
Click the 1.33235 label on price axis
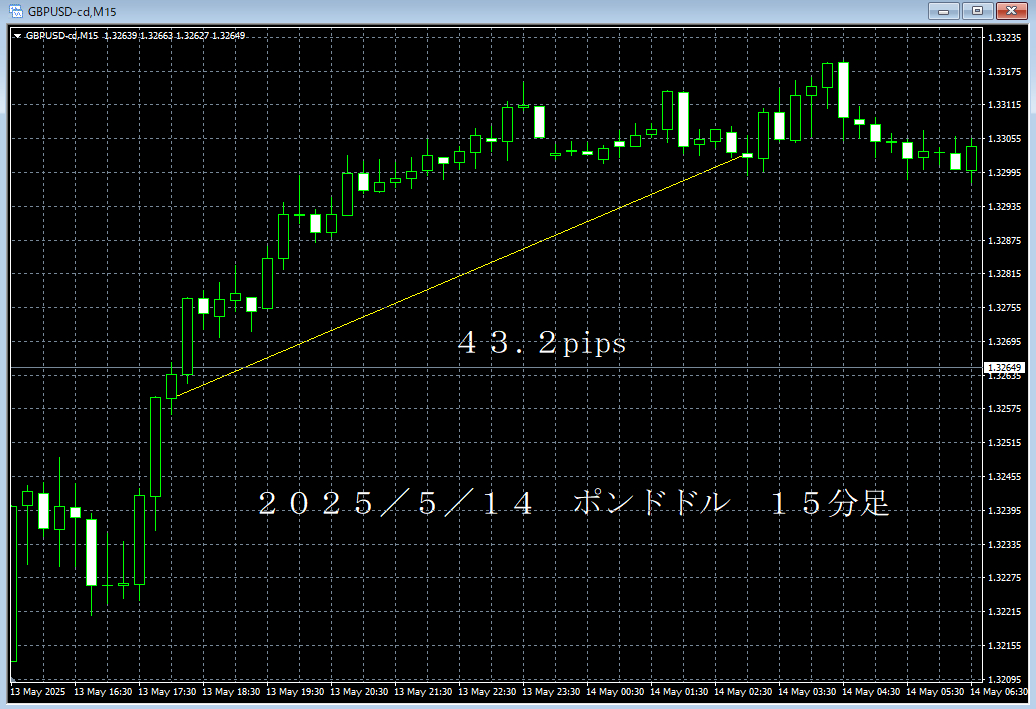coord(1004,37)
